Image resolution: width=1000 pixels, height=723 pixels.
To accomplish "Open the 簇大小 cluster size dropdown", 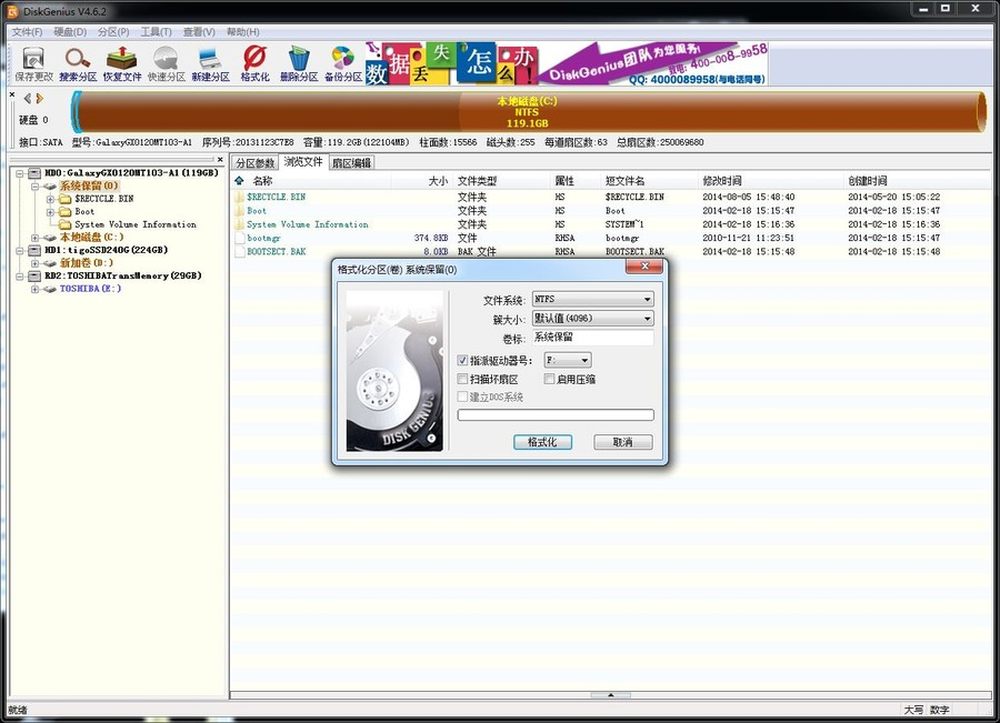I will click(593, 318).
